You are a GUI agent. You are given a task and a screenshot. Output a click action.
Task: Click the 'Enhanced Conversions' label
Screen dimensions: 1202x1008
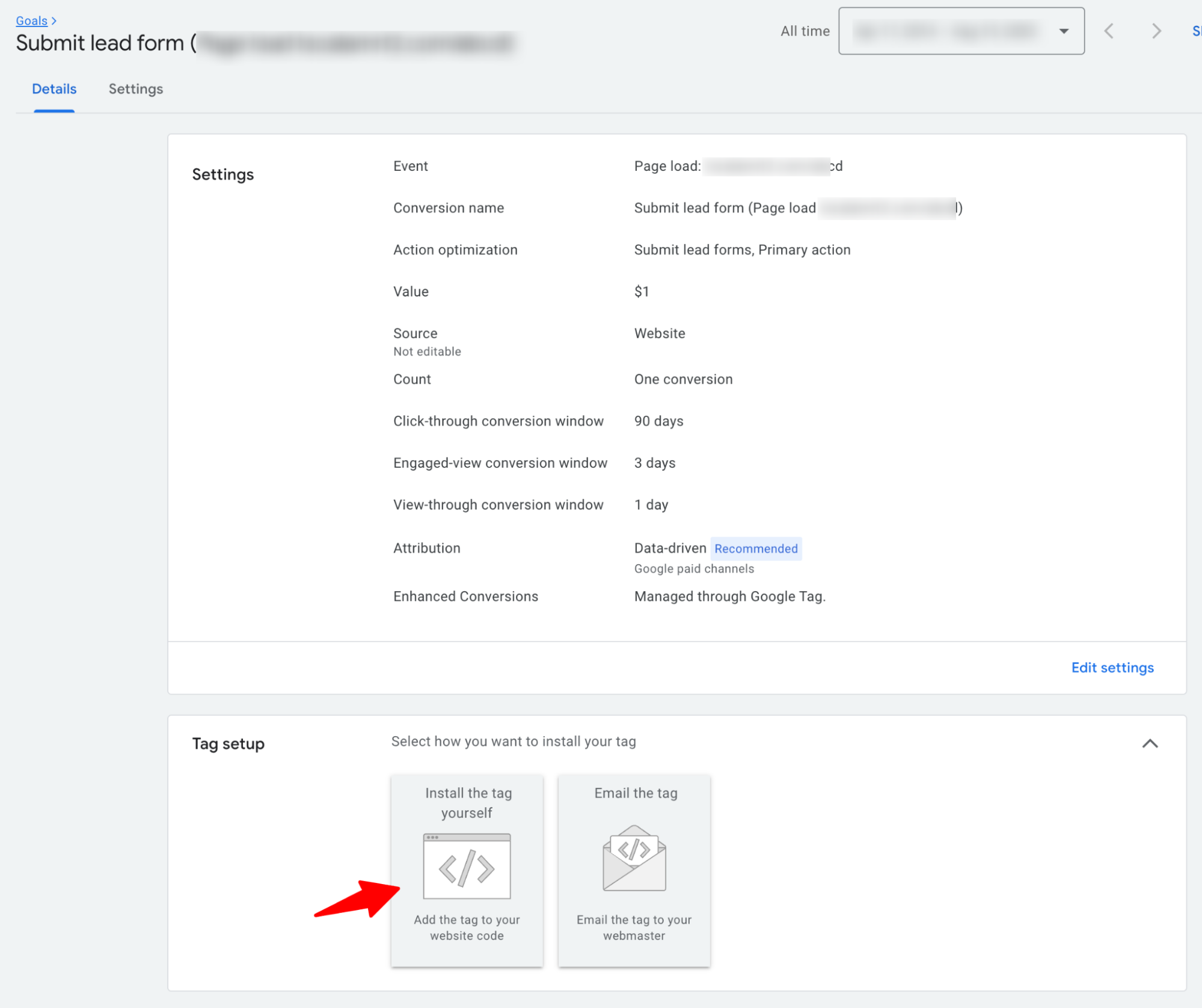465,597
